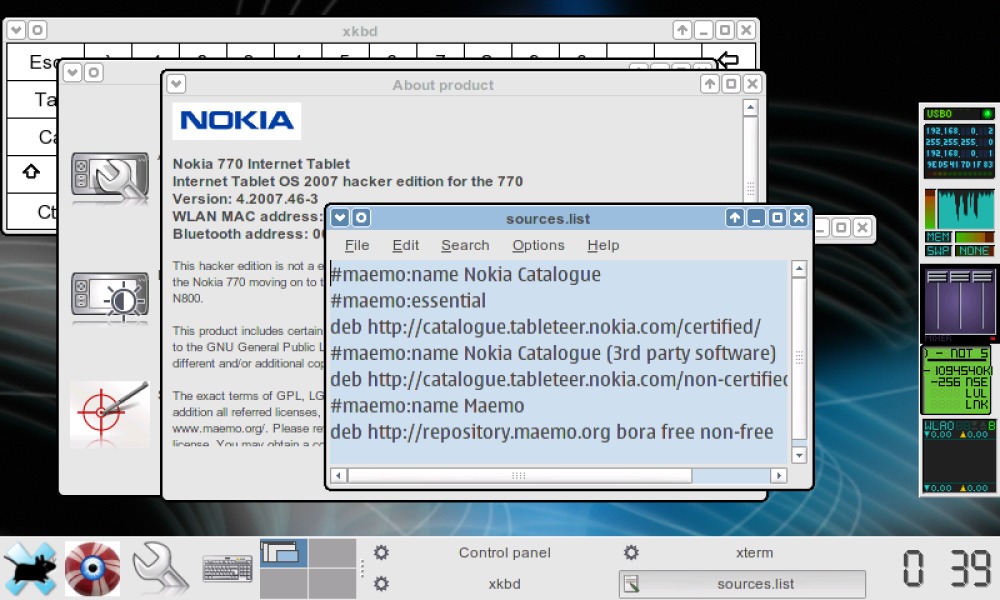Open the screen calibration target applet
Screen dimensions: 1000x600
tap(110, 413)
